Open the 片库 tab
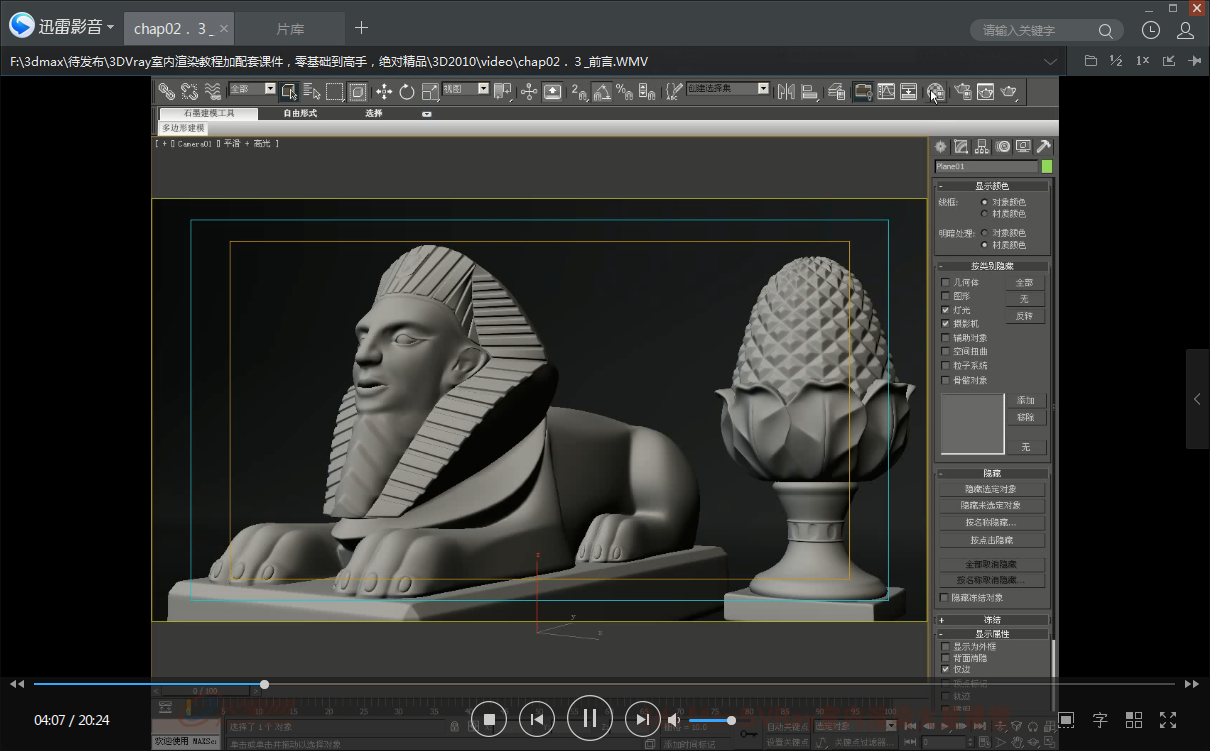Viewport: 1210px width, 751px height. [x=290, y=28]
